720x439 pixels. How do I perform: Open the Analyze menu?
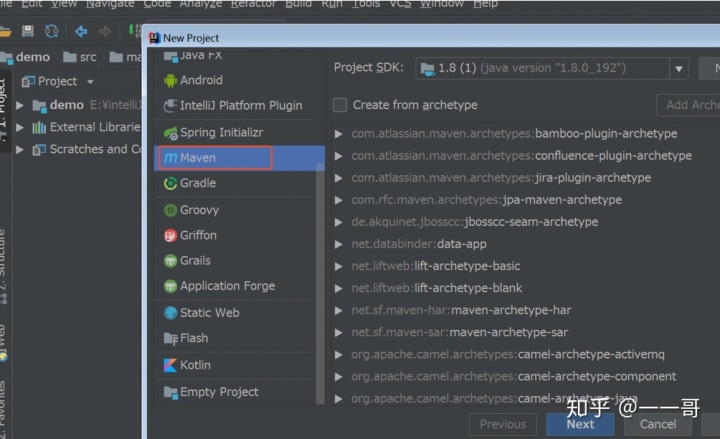[201, 4]
